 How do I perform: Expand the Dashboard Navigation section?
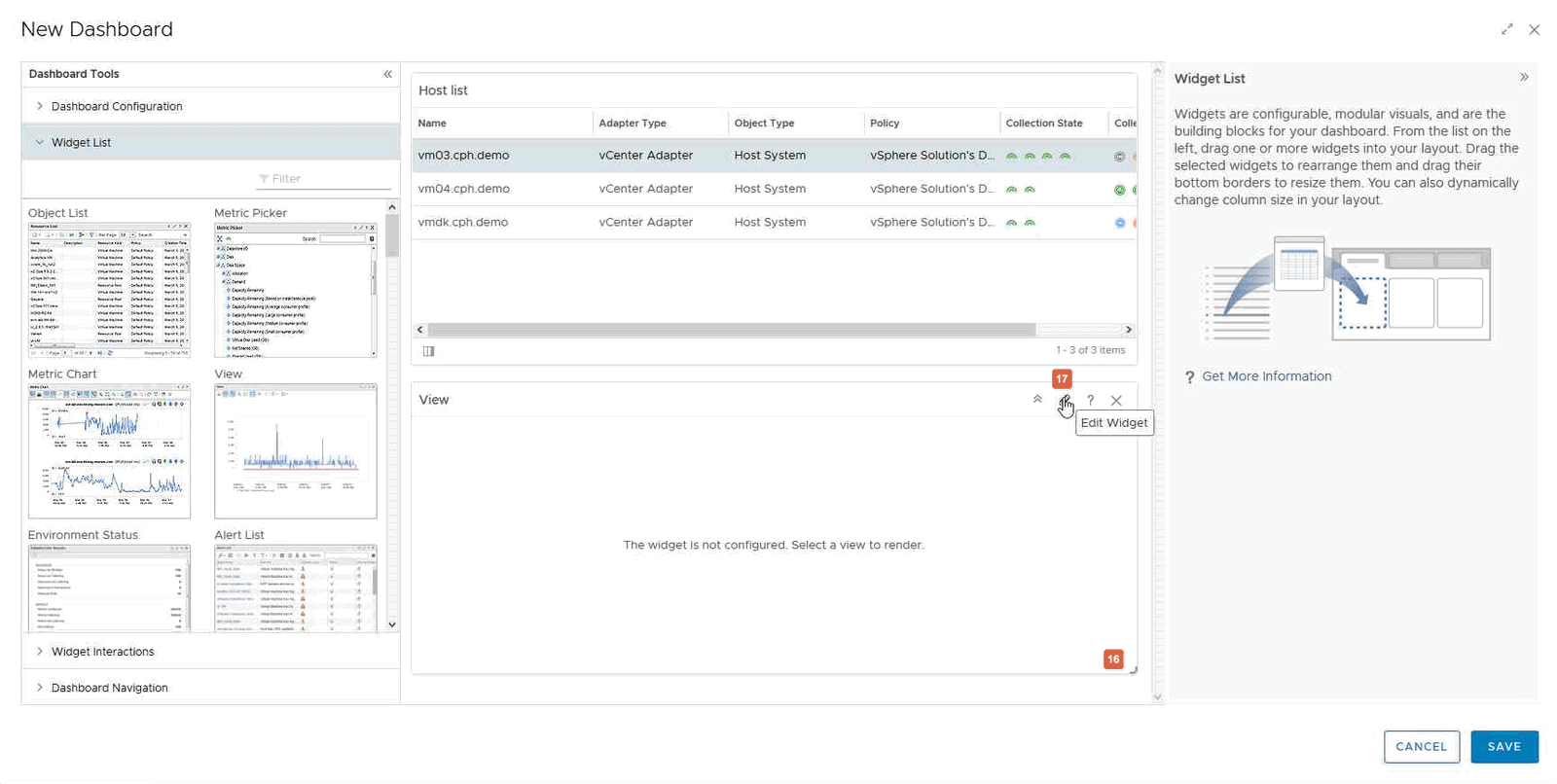pyautogui.click(x=109, y=688)
